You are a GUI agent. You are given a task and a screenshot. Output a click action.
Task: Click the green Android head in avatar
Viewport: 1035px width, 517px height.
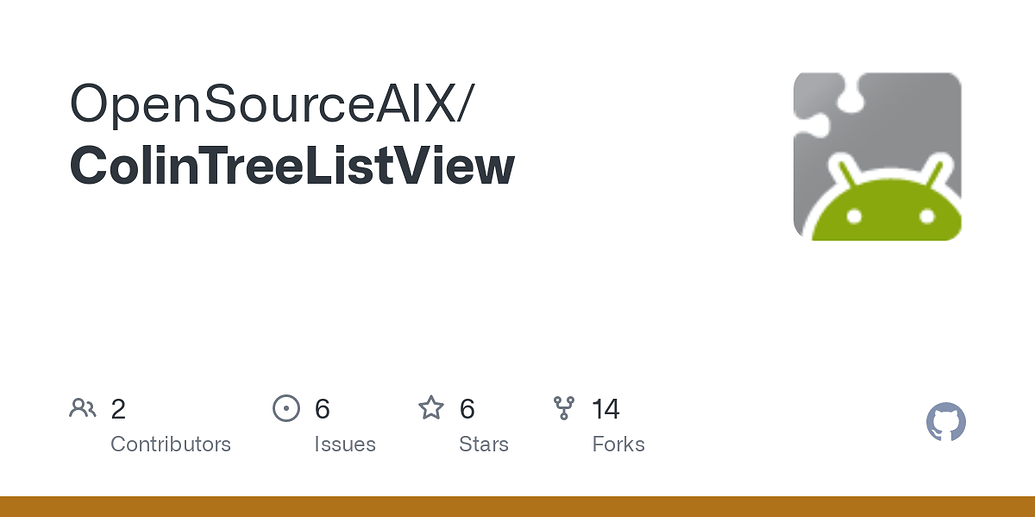pyautogui.click(x=886, y=206)
